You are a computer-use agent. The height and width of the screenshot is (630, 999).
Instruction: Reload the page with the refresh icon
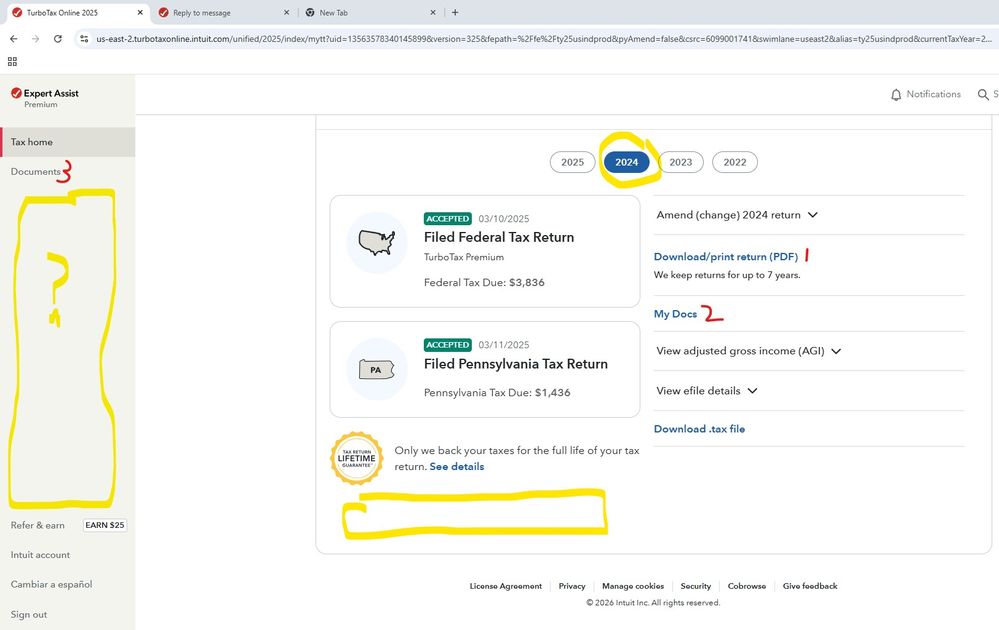[x=58, y=39]
